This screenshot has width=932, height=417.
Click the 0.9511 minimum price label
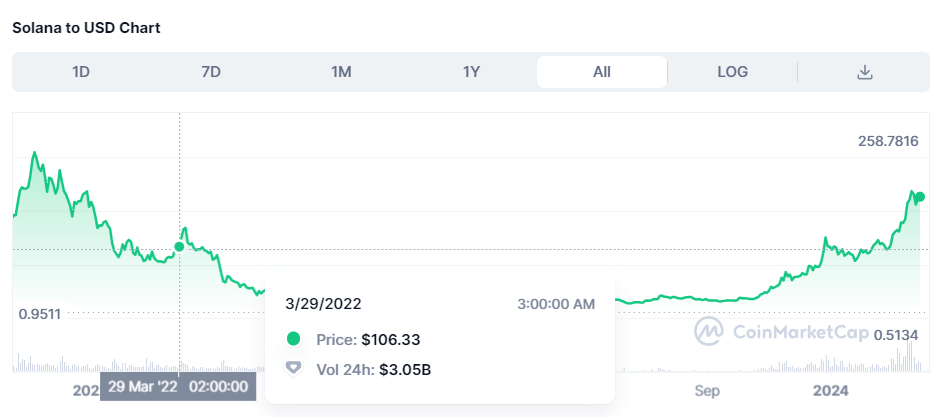point(40,314)
